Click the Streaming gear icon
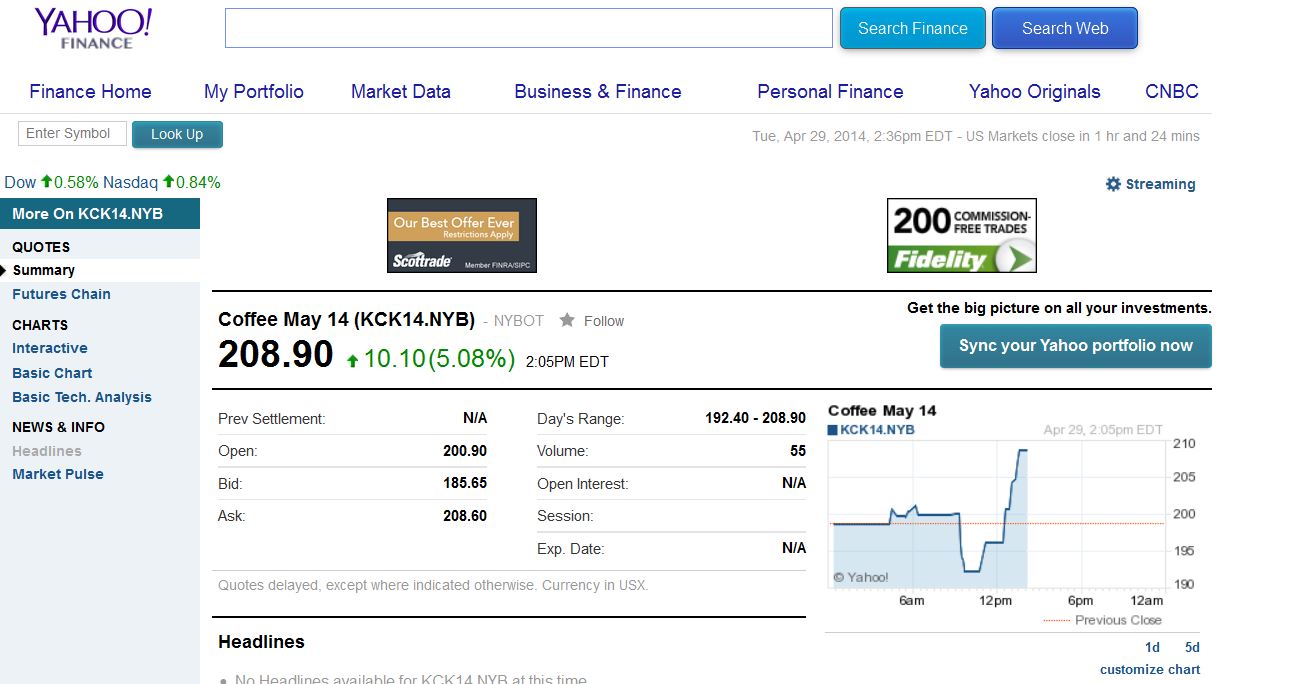 click(x=1113, y=184)
